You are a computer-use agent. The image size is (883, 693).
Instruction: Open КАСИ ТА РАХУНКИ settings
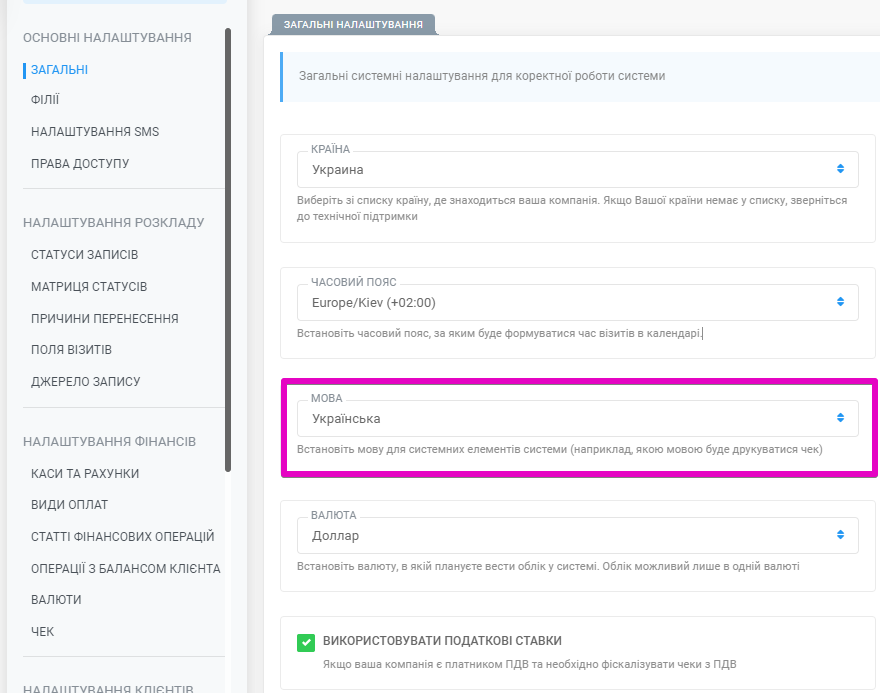point(85,474)
